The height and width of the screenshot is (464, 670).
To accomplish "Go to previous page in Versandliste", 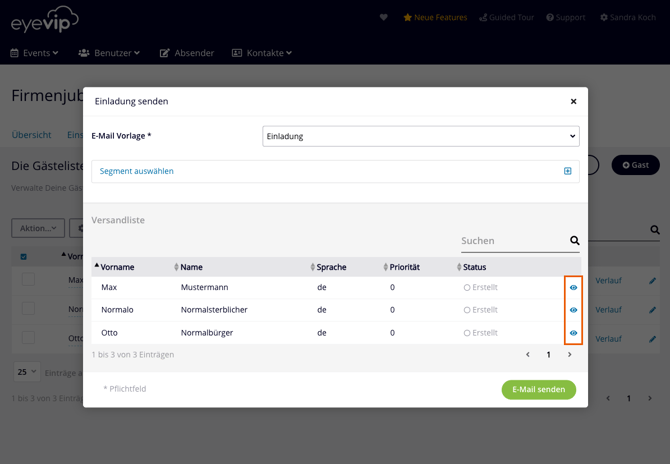I will coord(528,354).
